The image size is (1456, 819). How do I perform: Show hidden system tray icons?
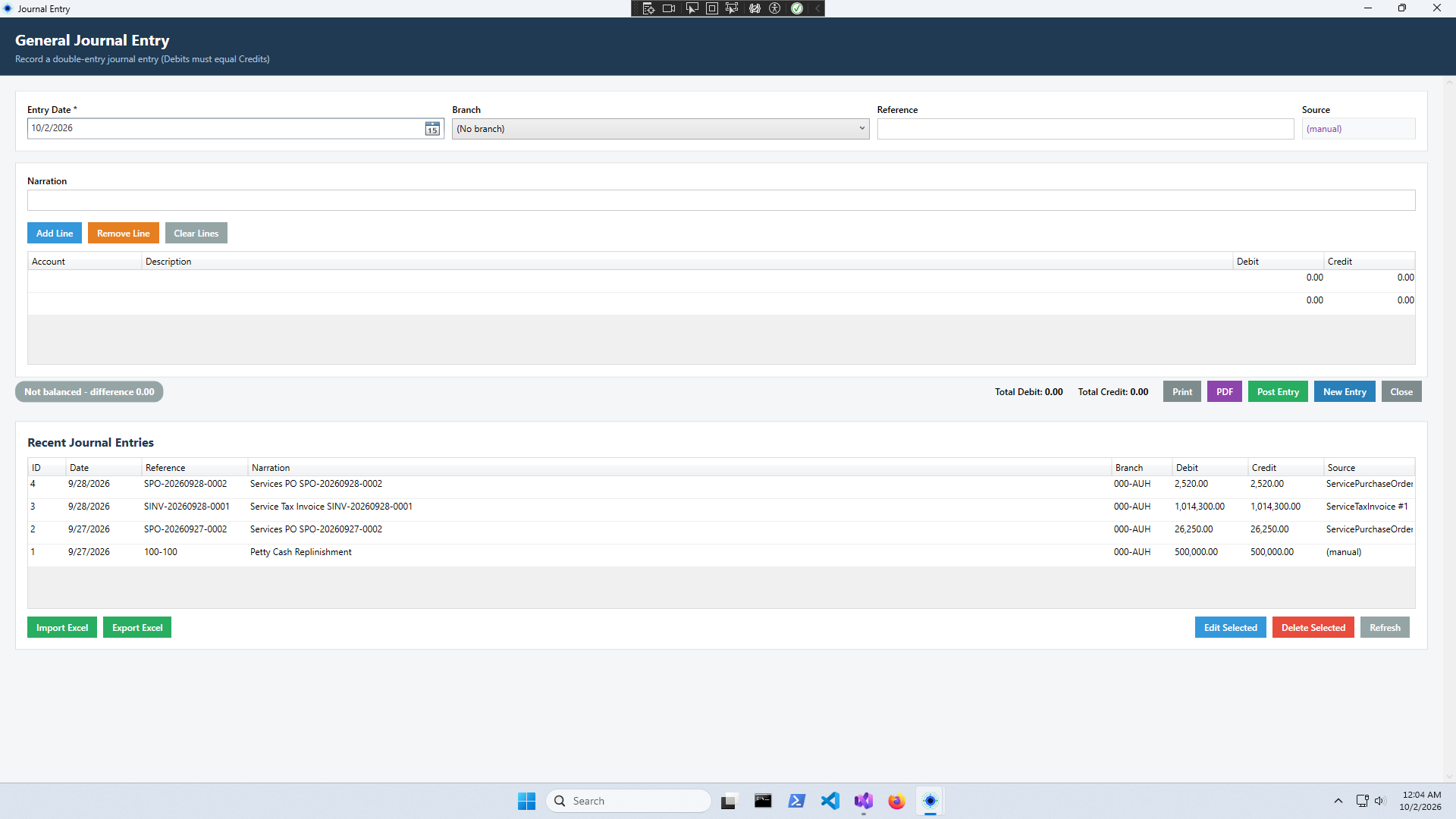pos(1338,801)
